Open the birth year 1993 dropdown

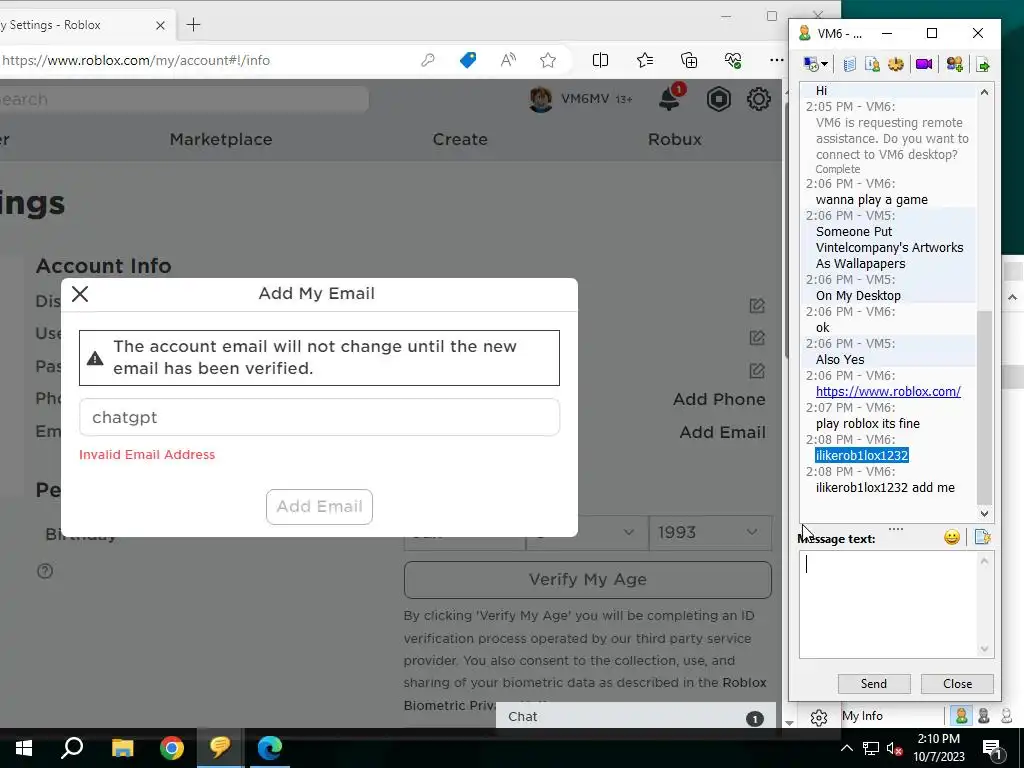(710, 532)
